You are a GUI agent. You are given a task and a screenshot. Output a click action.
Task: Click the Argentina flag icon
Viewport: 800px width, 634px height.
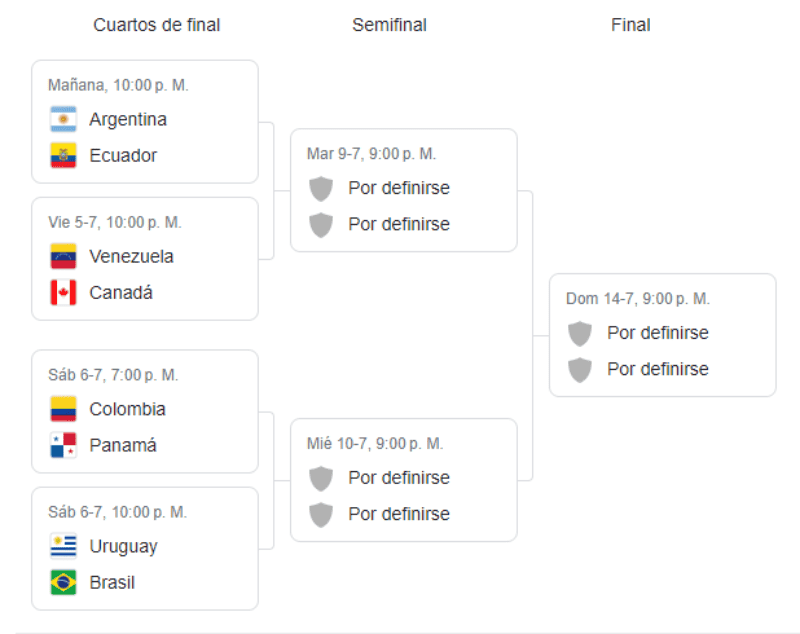click(63, 120)
